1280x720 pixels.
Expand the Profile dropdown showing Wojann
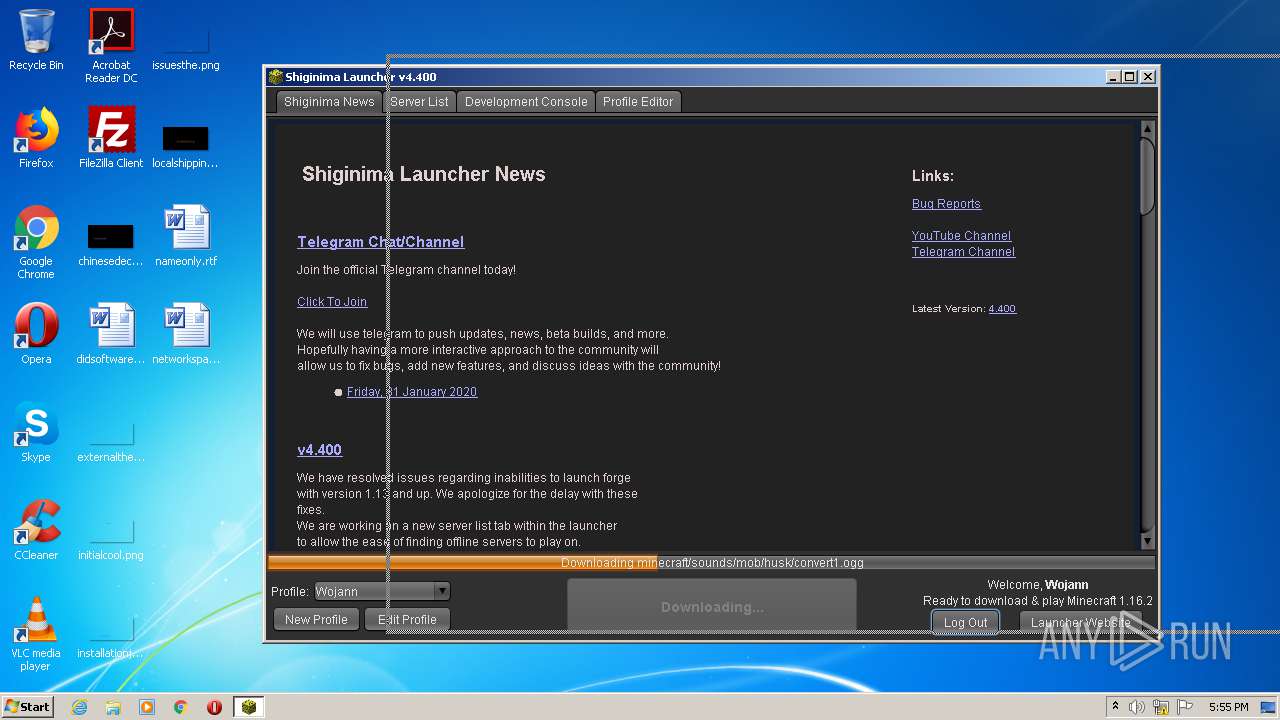[382, 591]
